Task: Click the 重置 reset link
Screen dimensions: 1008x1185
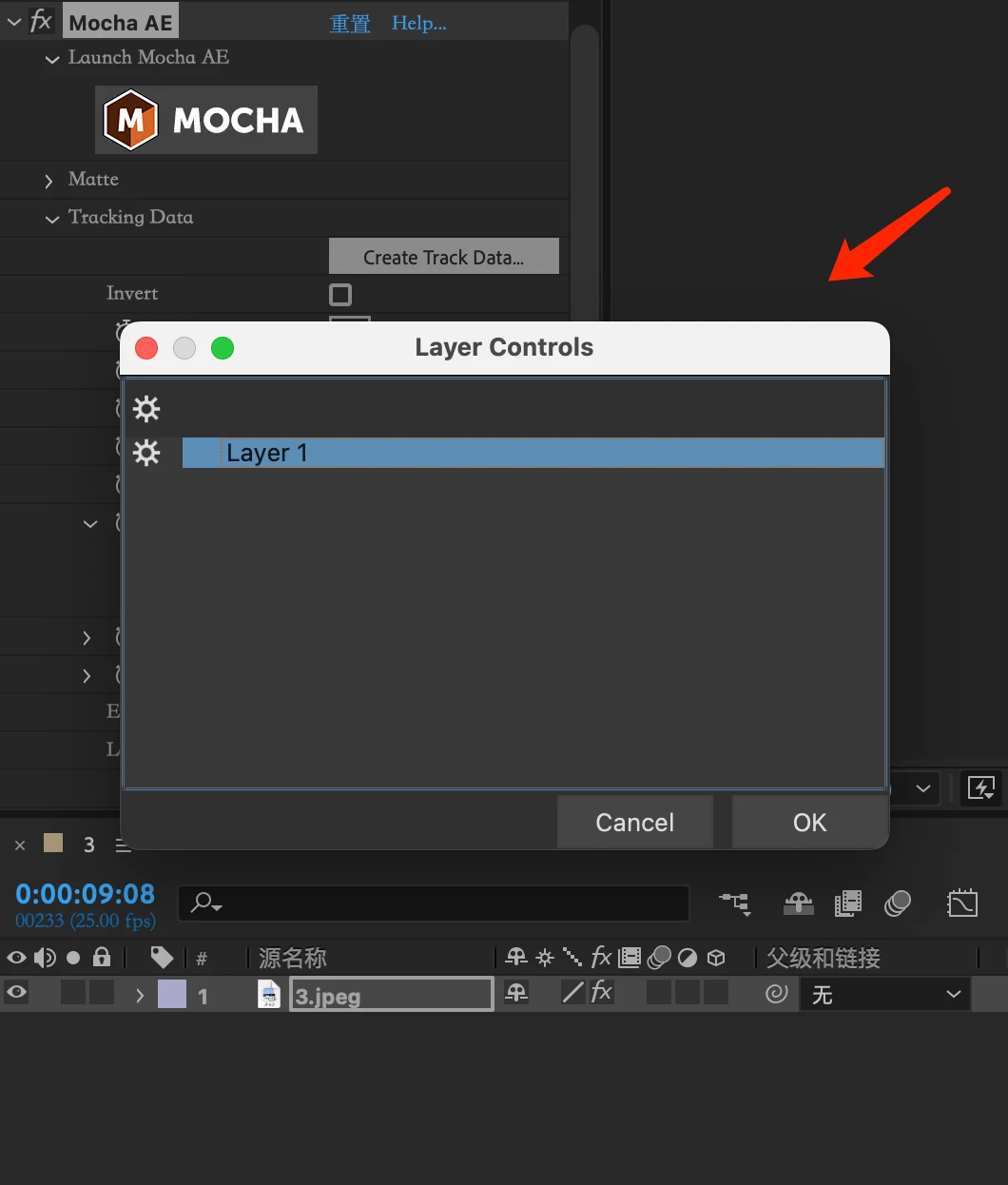Action: pos(349,24)
